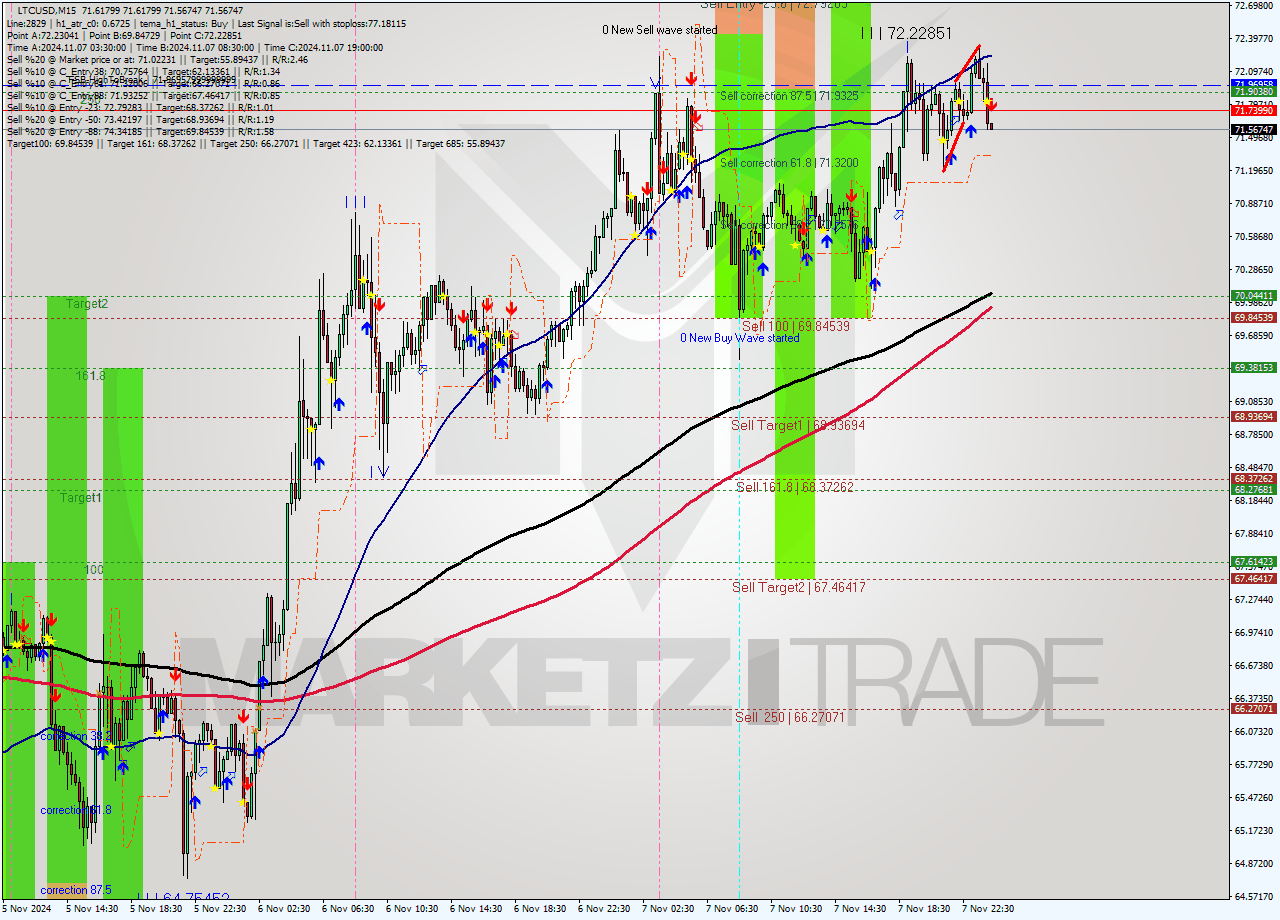Click the '6 Nov 02:30' time axis label
The height and width of the screenshot is (920, 1280).
click(x=284, y=909)
